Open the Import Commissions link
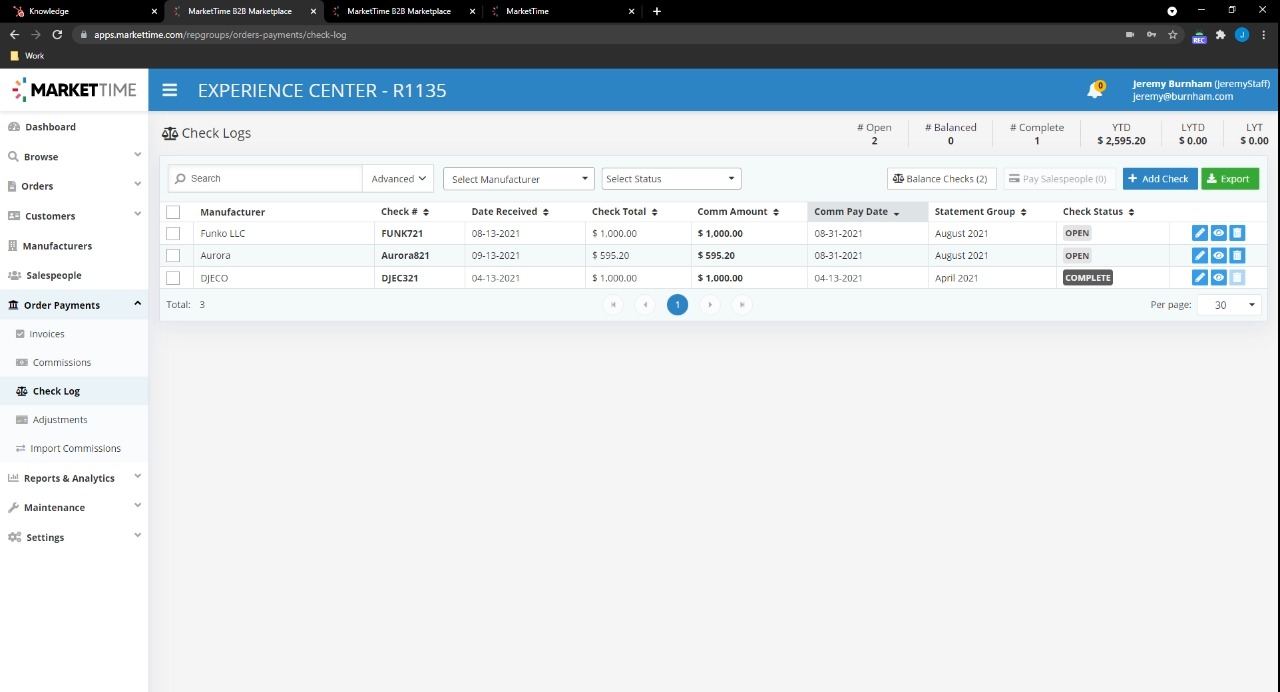This screenshot has width=1280, height=692. pyautogui.click(x=75, y=448)
